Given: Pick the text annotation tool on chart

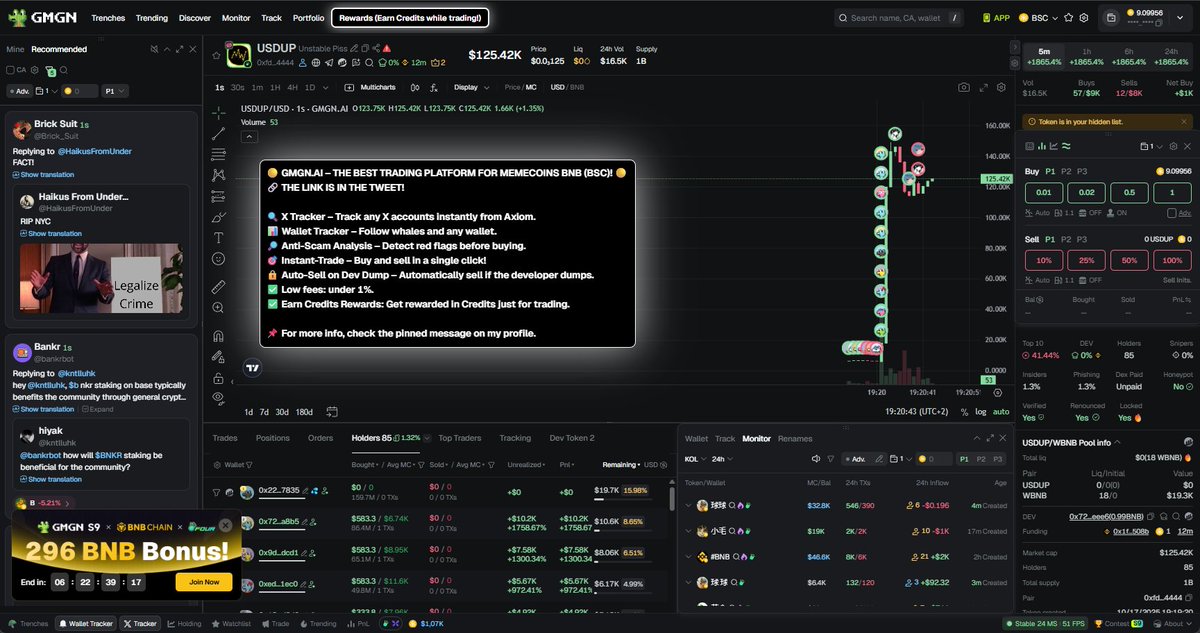Looking at the screenshot, I should (218, 238).
